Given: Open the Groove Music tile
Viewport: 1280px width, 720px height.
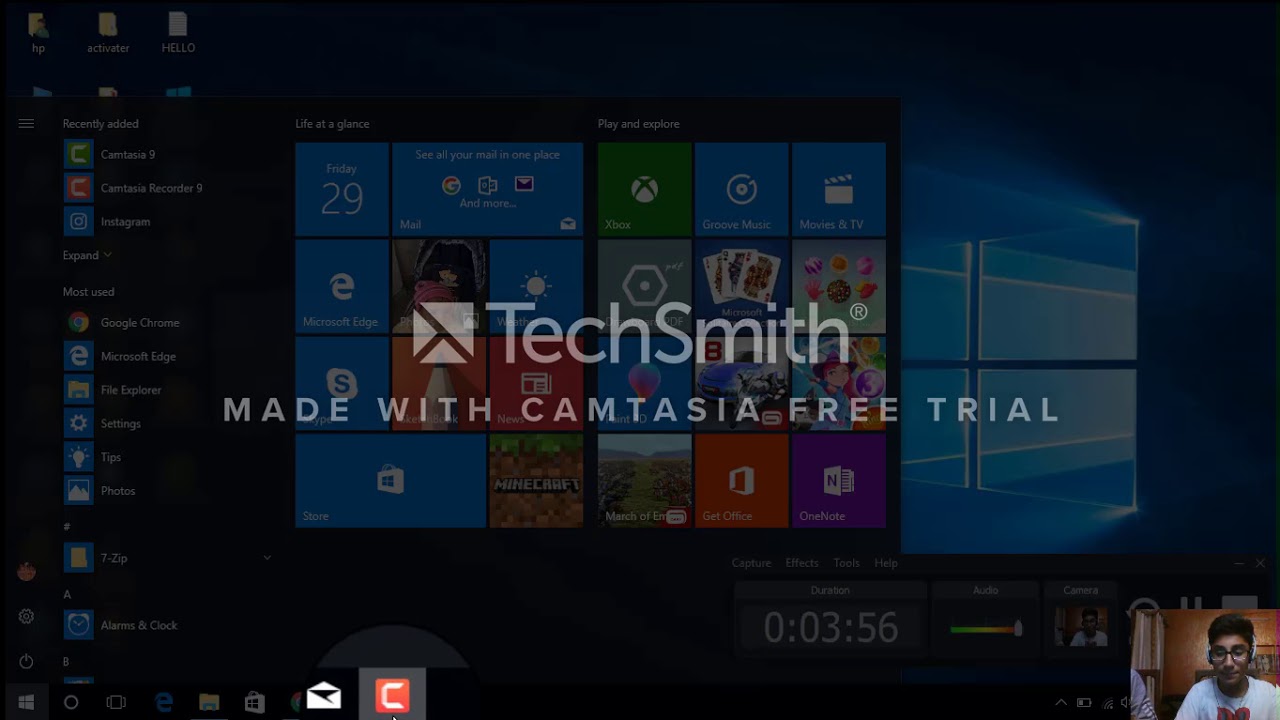Looking at the screenshot, I should 742,189.
